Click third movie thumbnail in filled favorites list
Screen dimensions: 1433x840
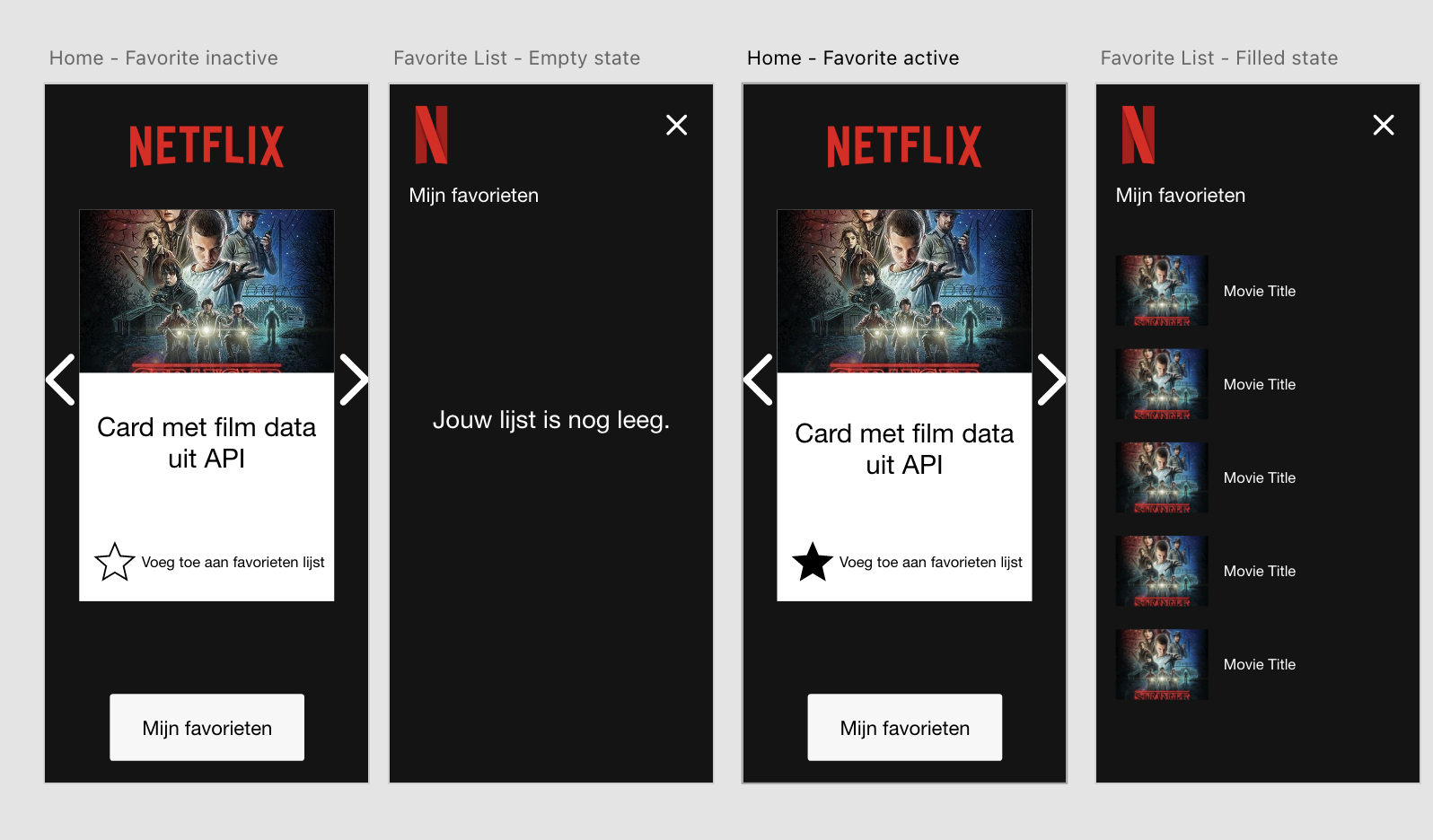(x=1162, y=477)
